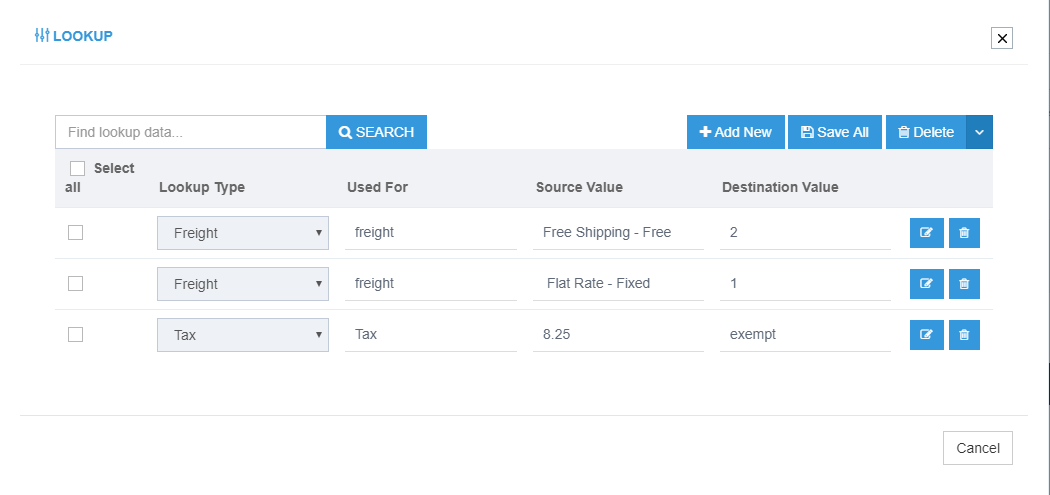Click the Search button
This screenshot has height=495, width=1050.
click(x=376, y=132)
